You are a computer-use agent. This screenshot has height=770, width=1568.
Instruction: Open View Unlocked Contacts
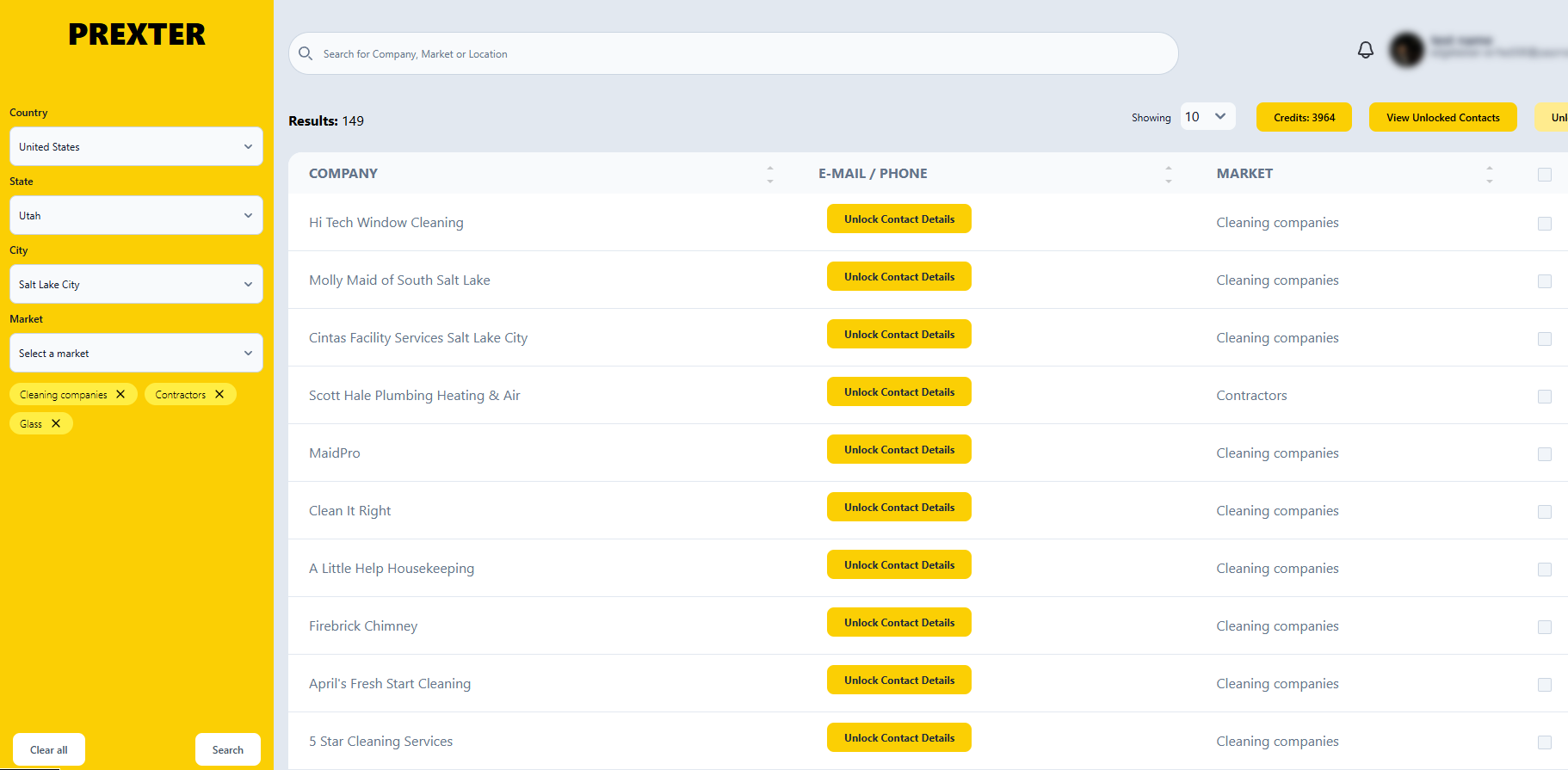point(1443,117)
